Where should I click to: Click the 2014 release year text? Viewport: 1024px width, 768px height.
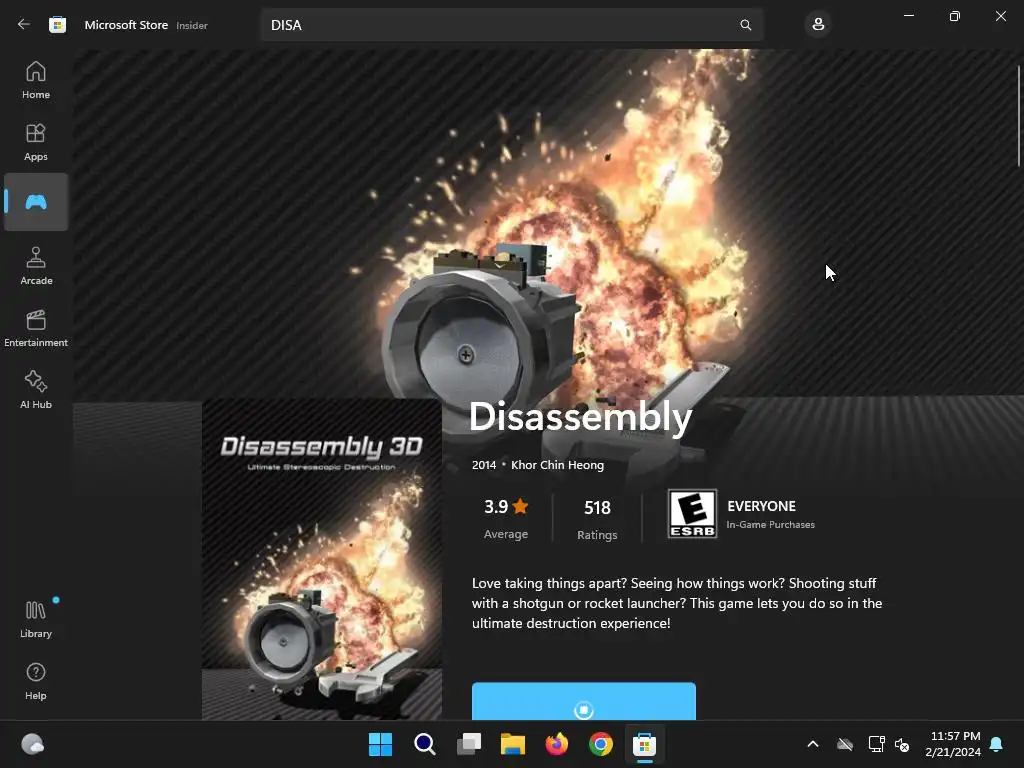(x=484, y=465)
